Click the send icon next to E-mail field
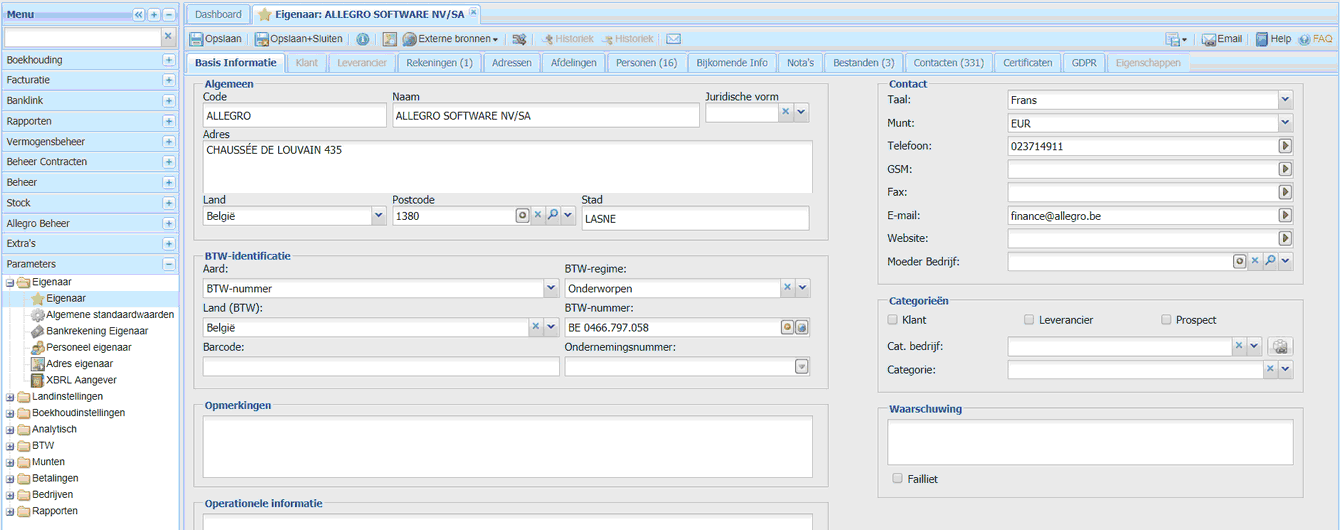The image size is (1340, 530). tap(1286, 215)
